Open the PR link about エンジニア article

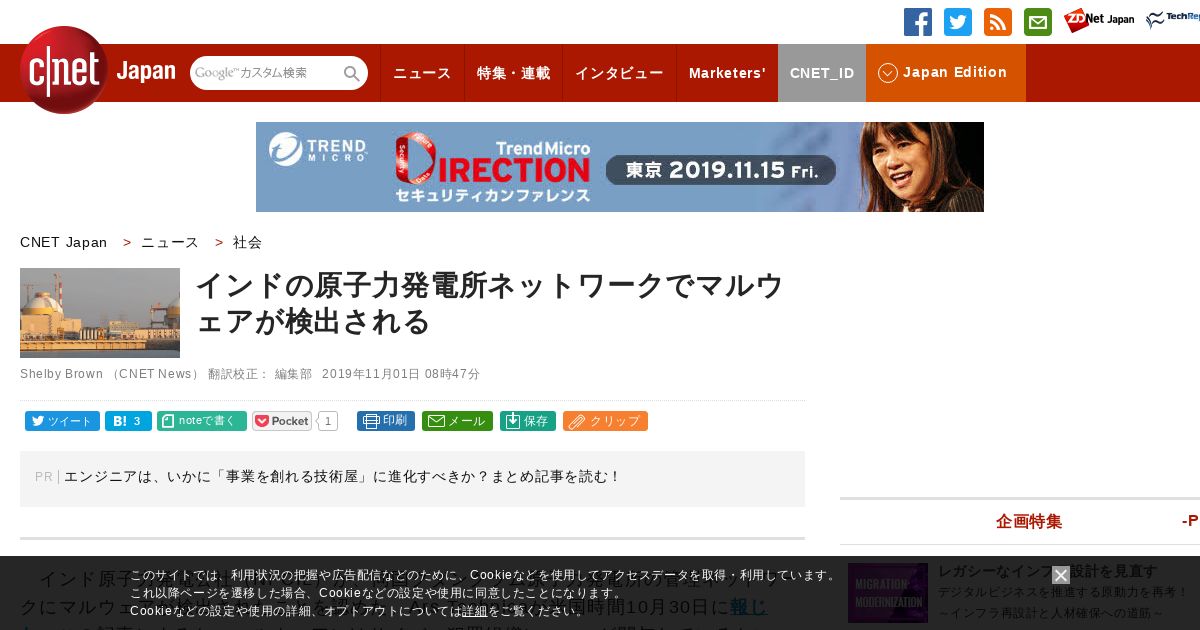click(342, 477)
